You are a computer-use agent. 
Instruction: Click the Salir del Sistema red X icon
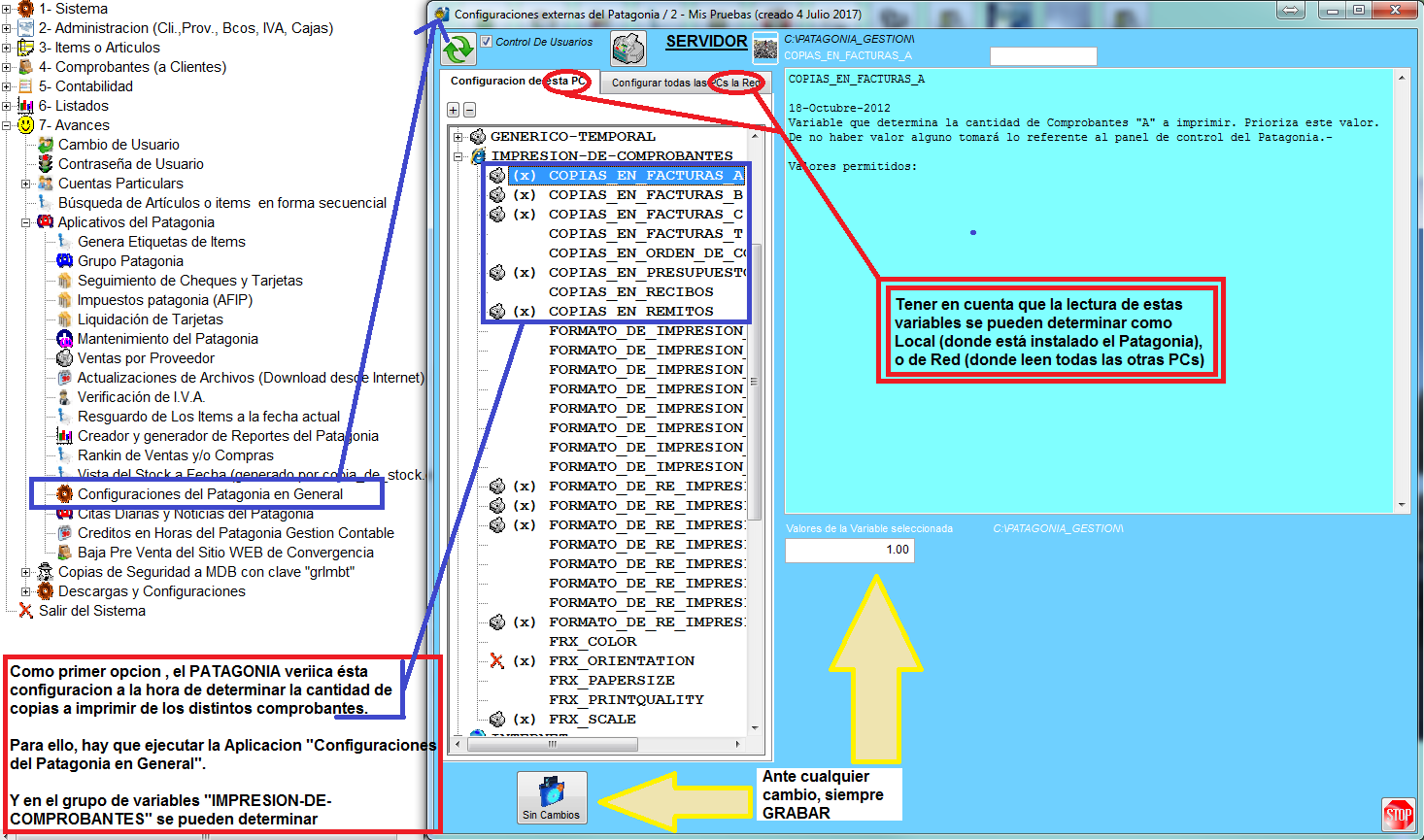click(x=26, y=611)
